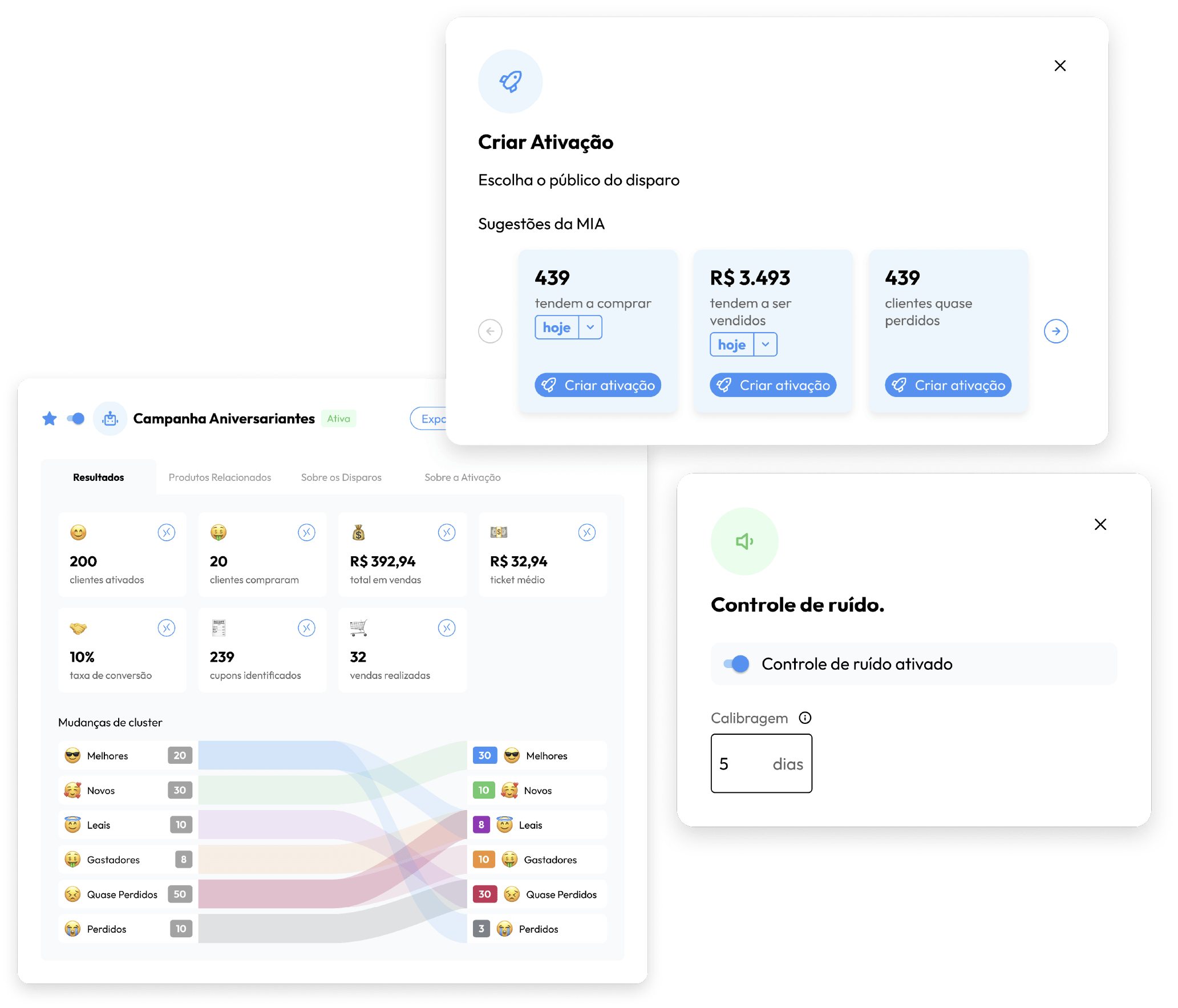Close the Criar Ativação dialog
This screenshot has height=1008, width=1178.
point(1059,66)
